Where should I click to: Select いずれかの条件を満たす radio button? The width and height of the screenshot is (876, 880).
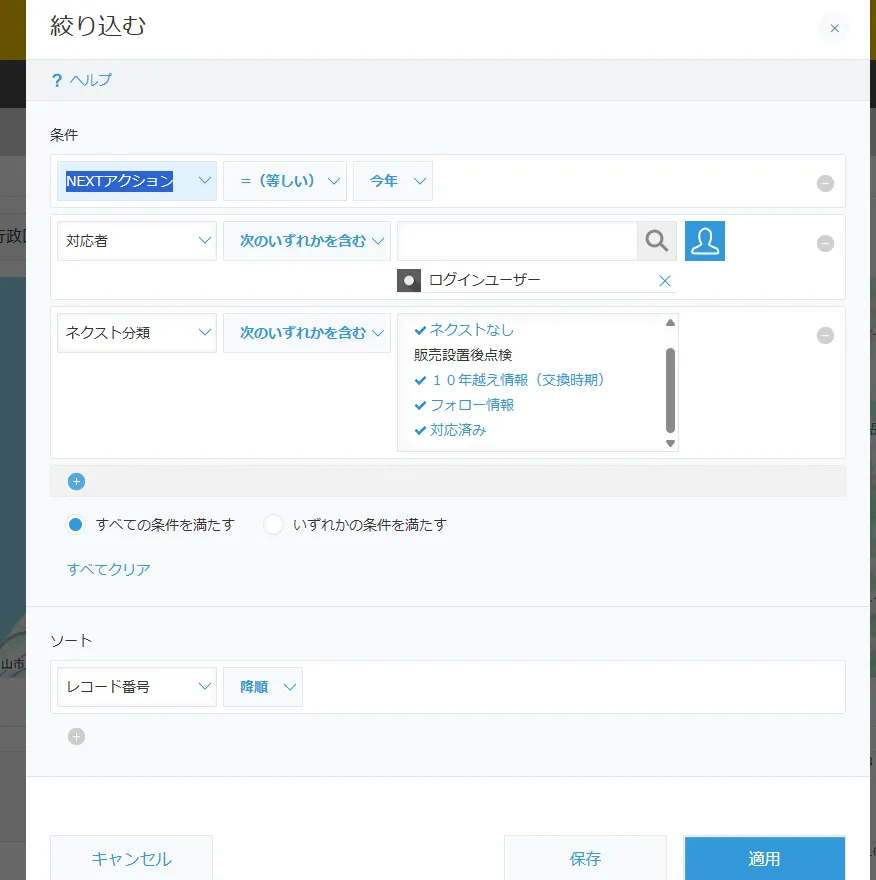tap(273, 524)
